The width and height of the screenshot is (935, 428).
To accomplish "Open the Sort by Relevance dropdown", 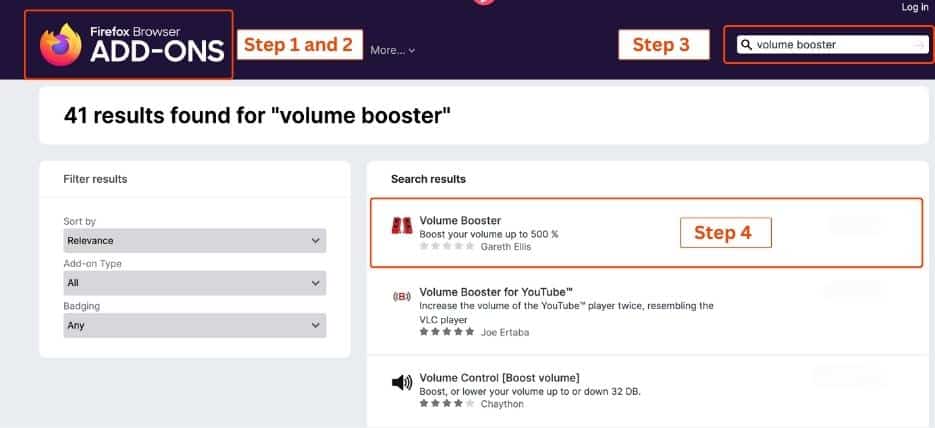I will tap(194, 241).
